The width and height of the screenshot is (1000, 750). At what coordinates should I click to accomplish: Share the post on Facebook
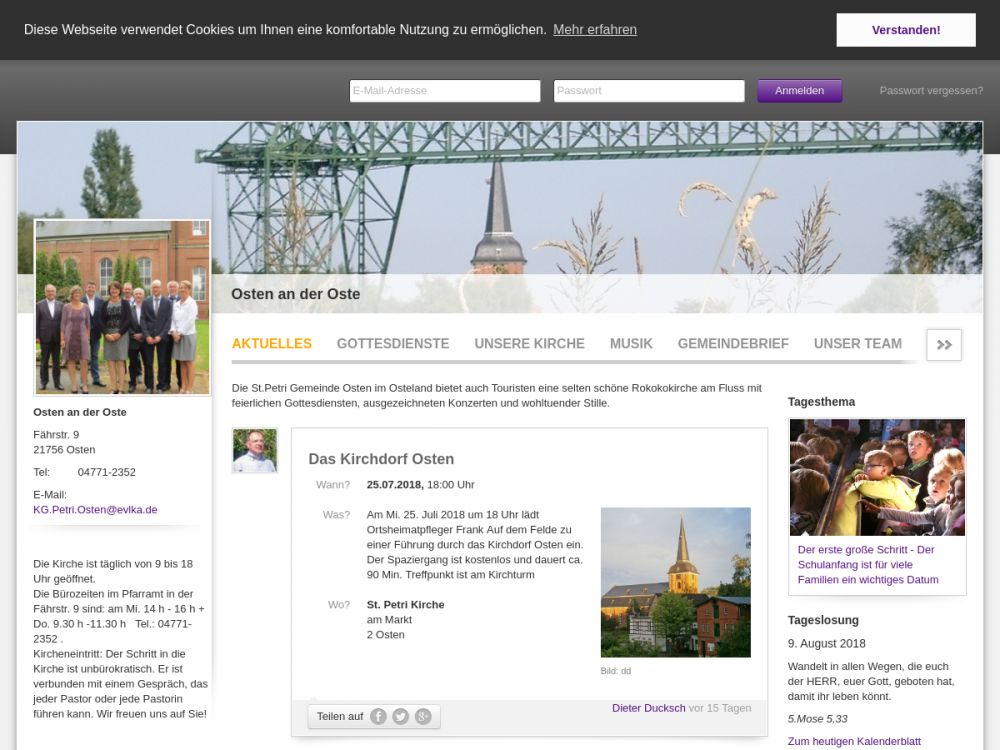[378, 716]
